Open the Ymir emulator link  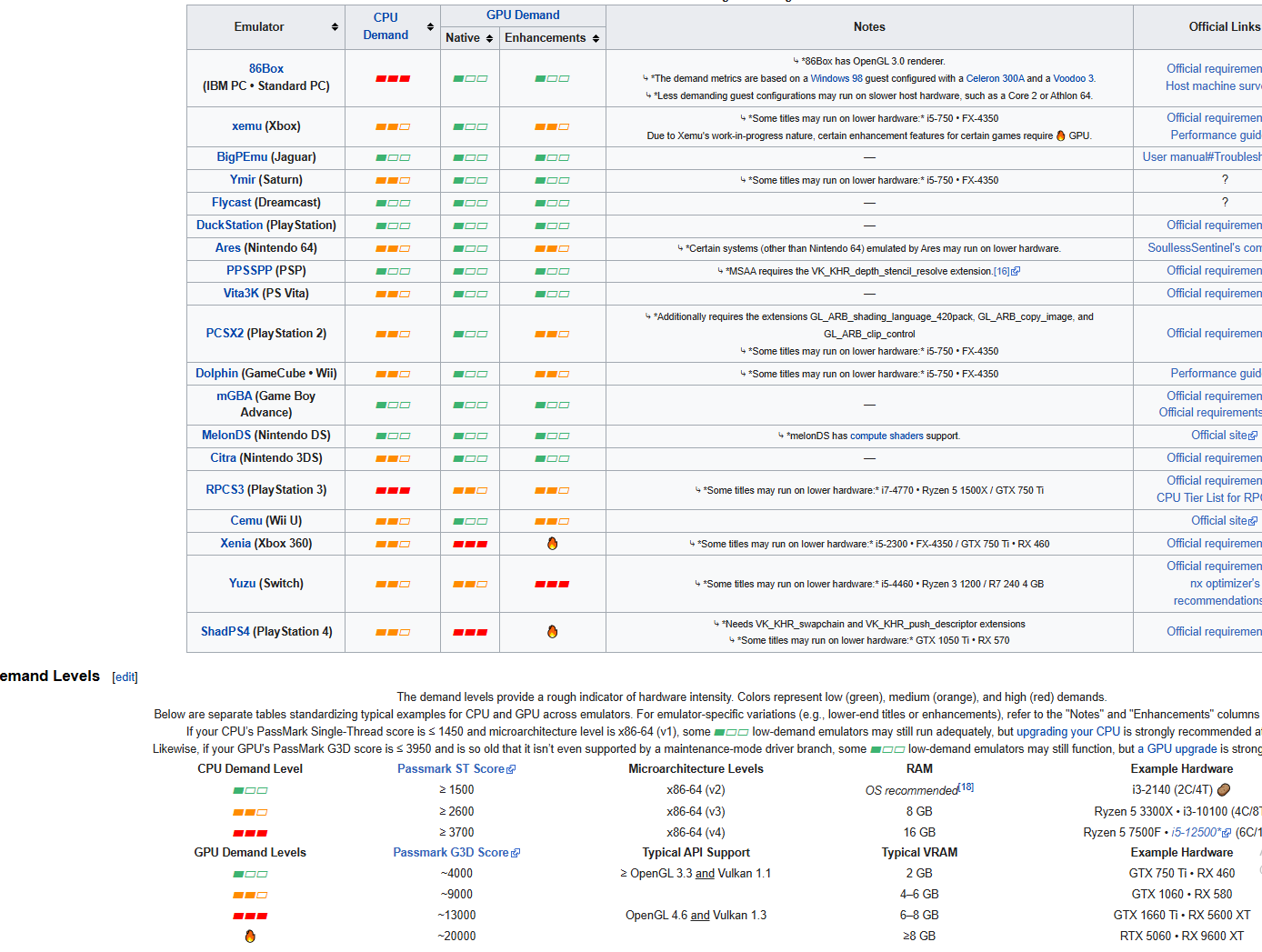(243, 180)
